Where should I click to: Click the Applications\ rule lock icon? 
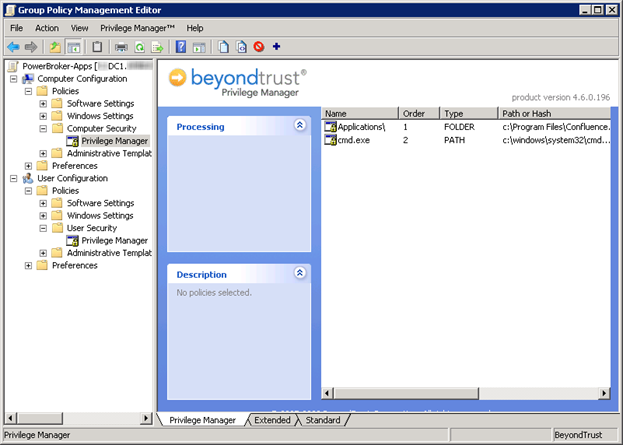331,127
